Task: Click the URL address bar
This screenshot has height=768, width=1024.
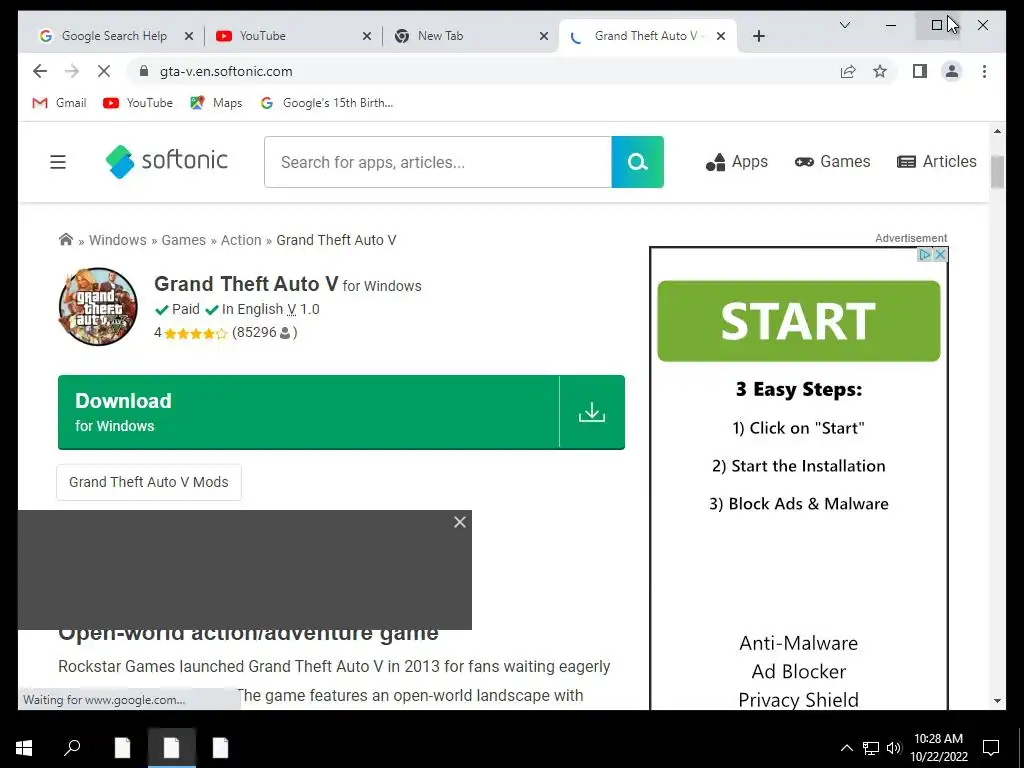Action: click(x=483, y=71)
